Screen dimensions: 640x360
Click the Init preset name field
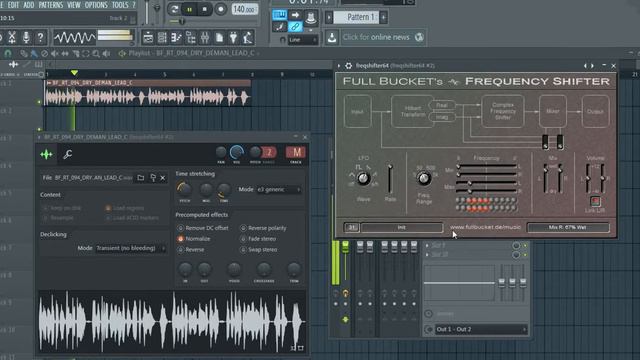(402, 227)
